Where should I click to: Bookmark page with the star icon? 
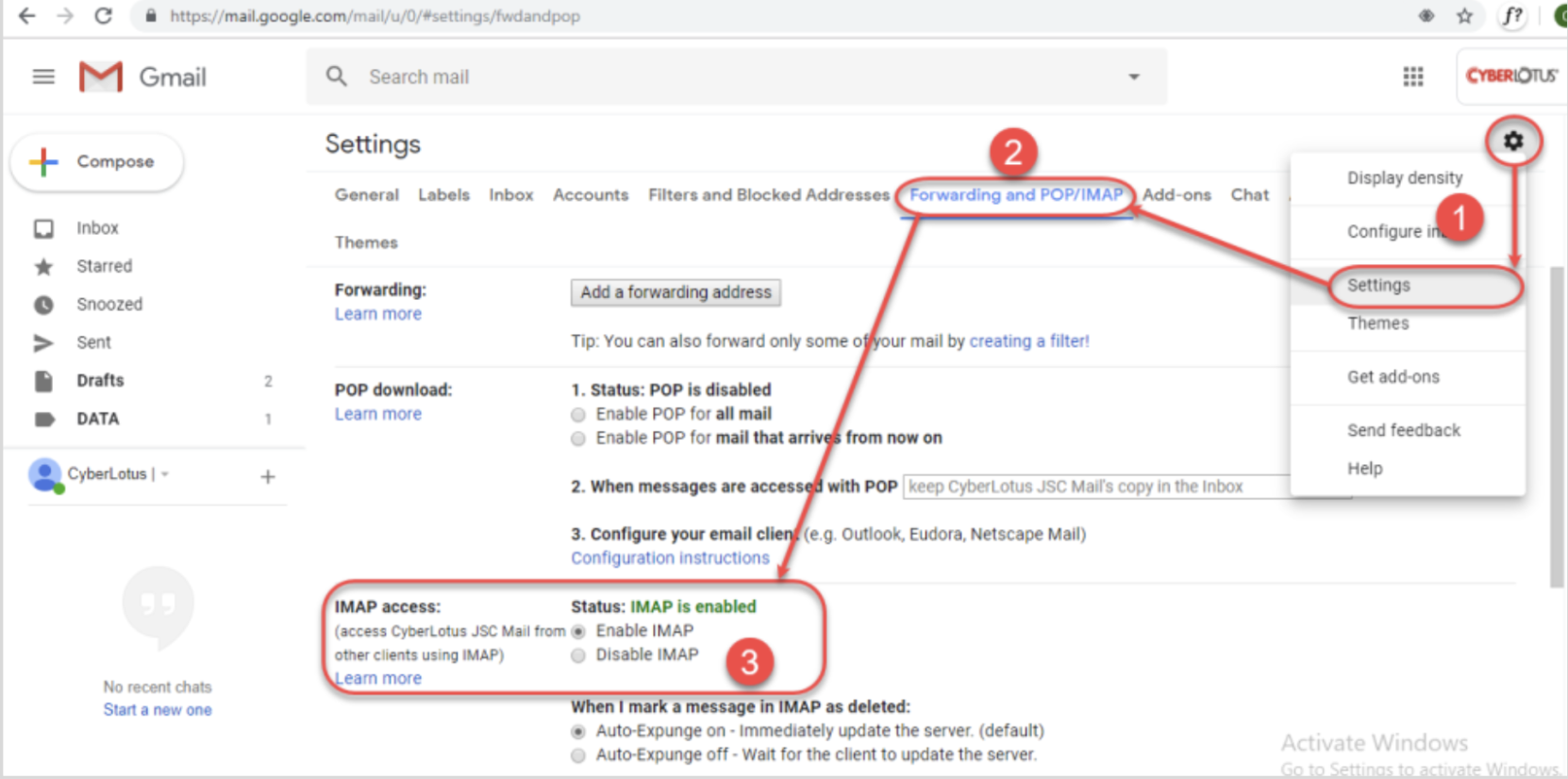tap(1464, 16)
